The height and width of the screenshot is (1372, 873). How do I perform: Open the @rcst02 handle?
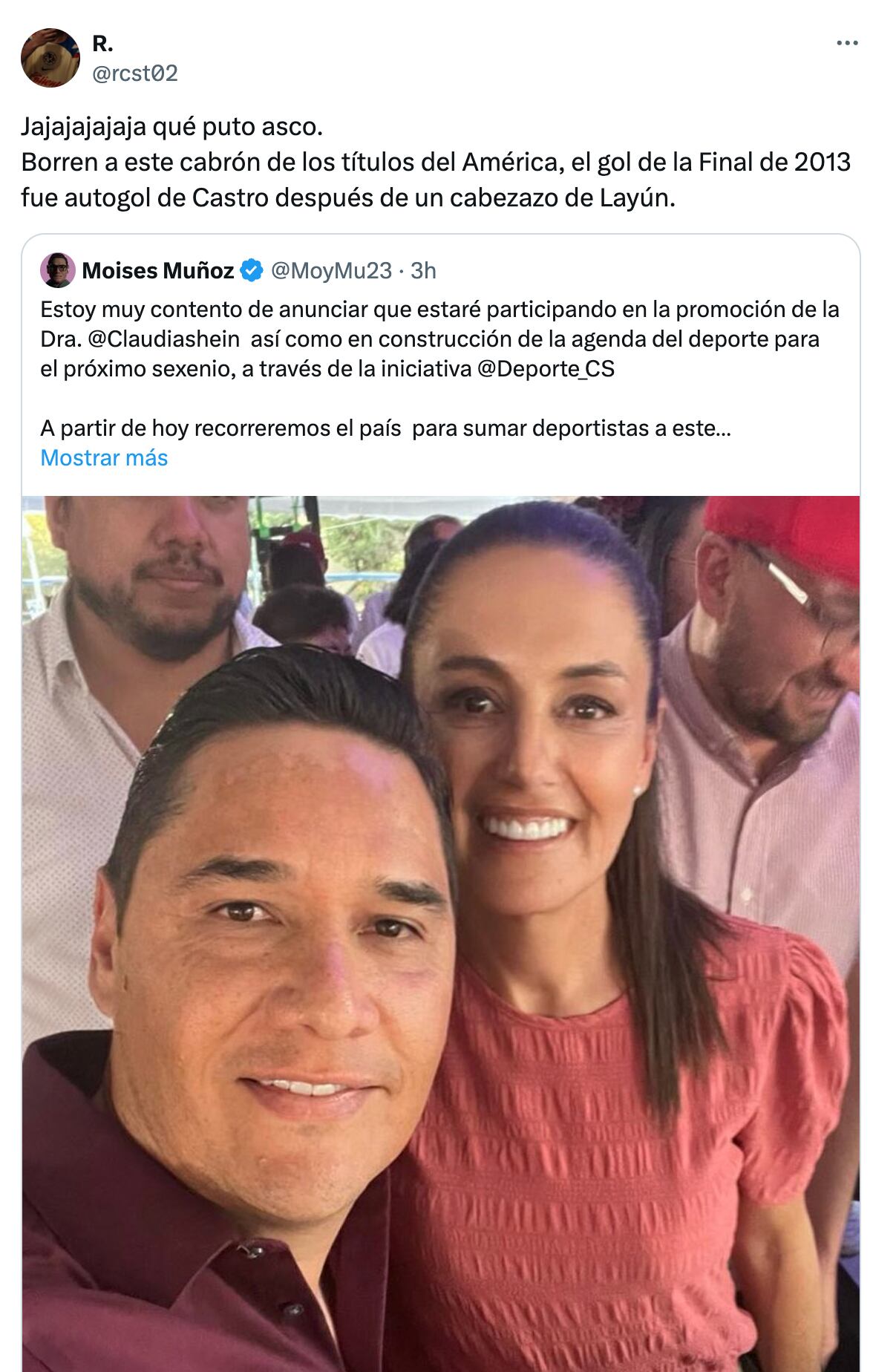tap(134, 73)
